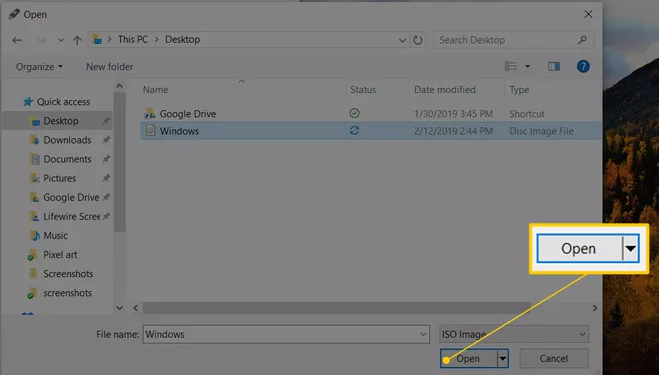
Task: Sort by Type column header
Action: coord(519,90)
